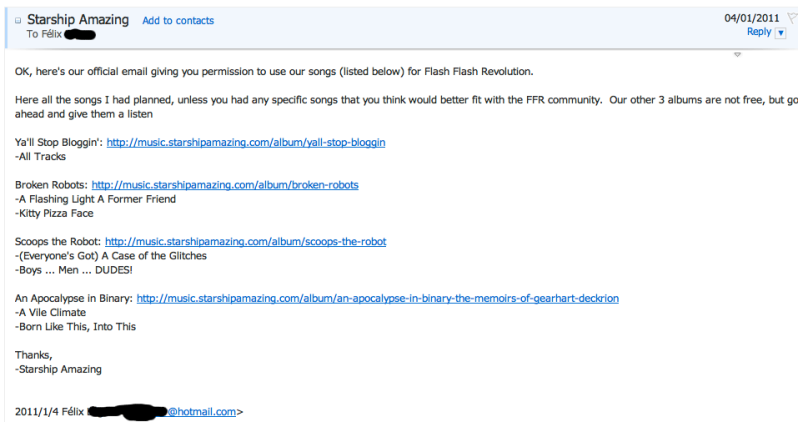Screen dimensions: 798x422
Task: Click the small triangle below the header
Action: coord(737,54)
